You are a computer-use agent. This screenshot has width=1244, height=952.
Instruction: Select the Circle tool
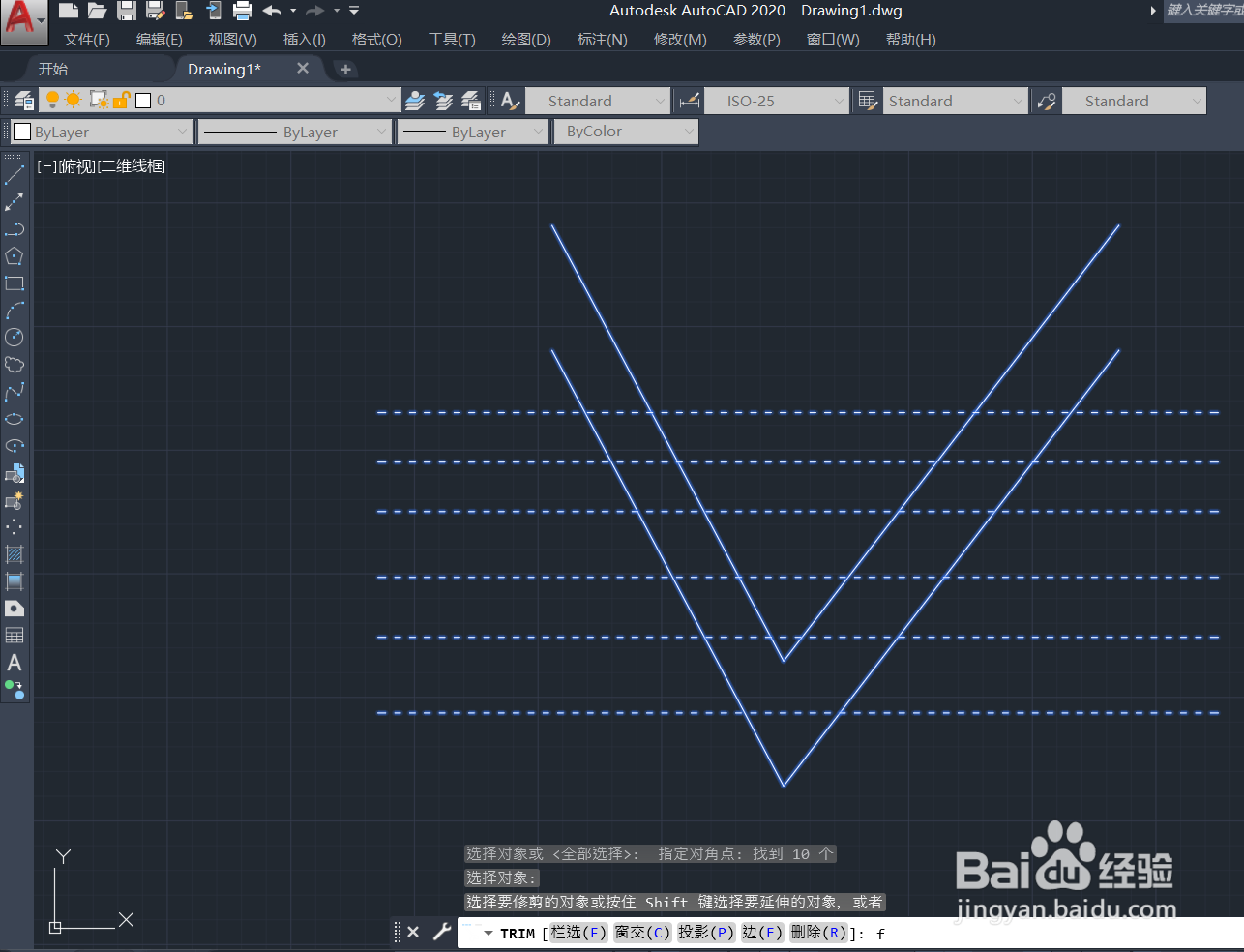[x=15, y=338]
